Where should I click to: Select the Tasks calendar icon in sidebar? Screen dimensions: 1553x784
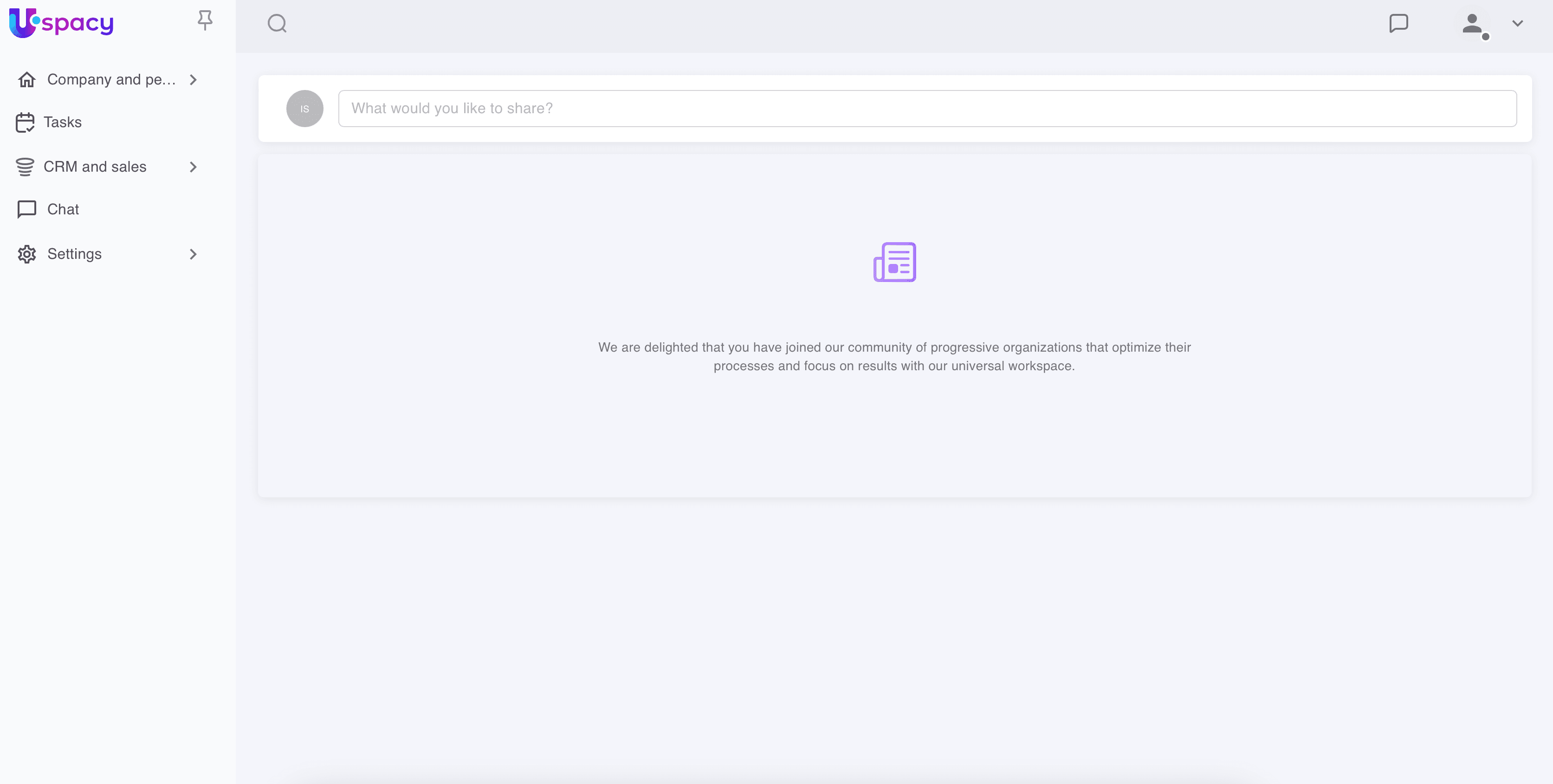click(26, 122)
